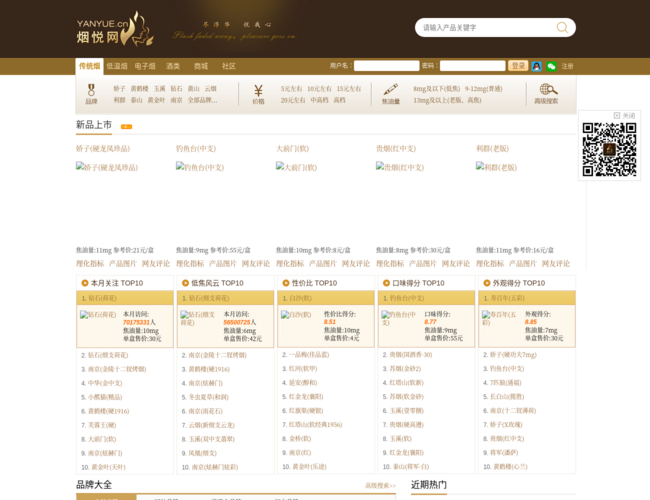Click the orange icon beside 新品上市
The height and width of the screenshot is (500, 650).
tap(126, 127)
